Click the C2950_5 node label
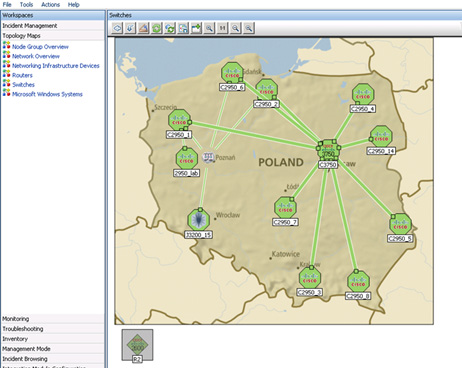The image size is (462, 368). (x=400, y=239)
